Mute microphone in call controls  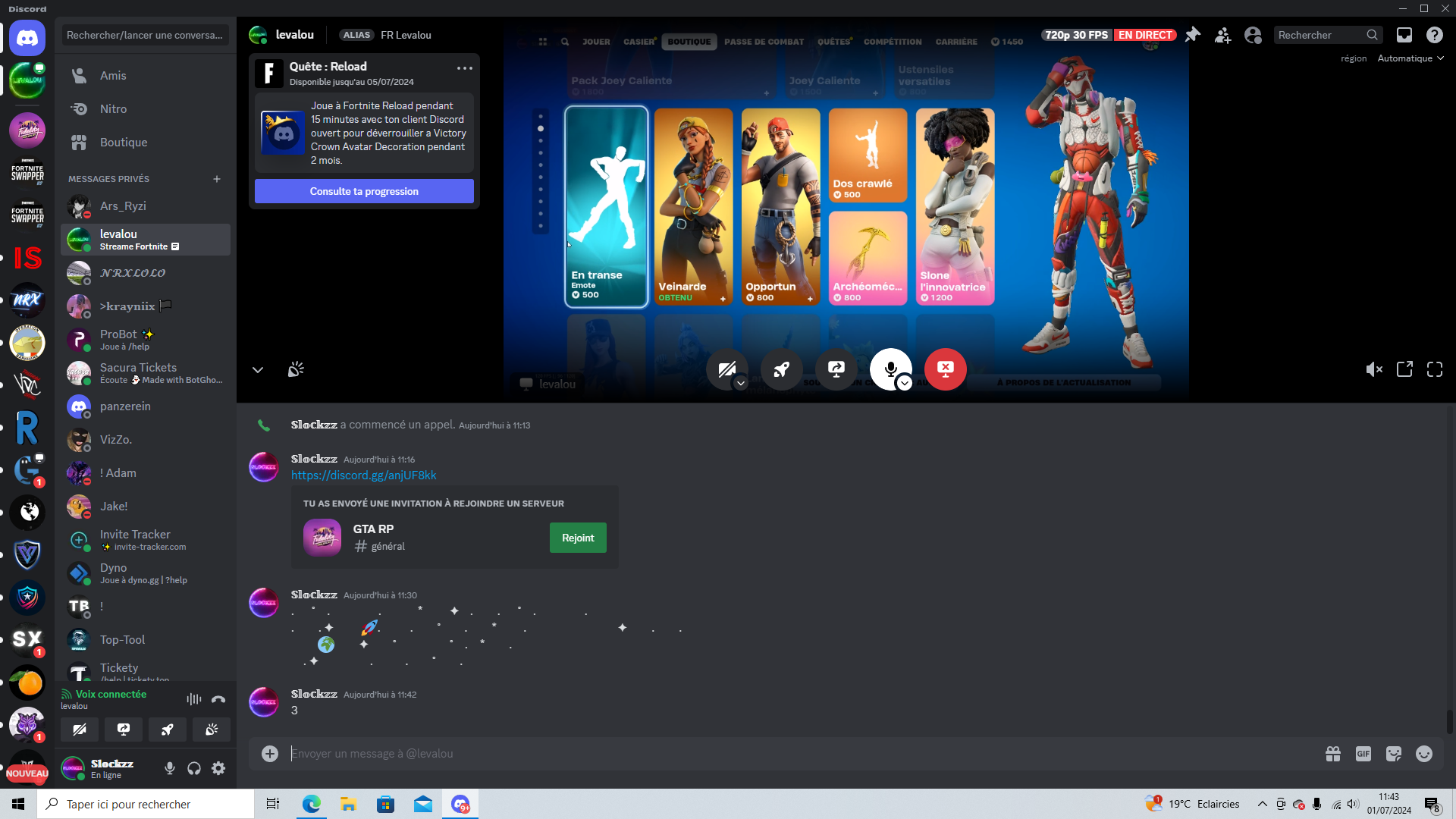pos(891,369)
